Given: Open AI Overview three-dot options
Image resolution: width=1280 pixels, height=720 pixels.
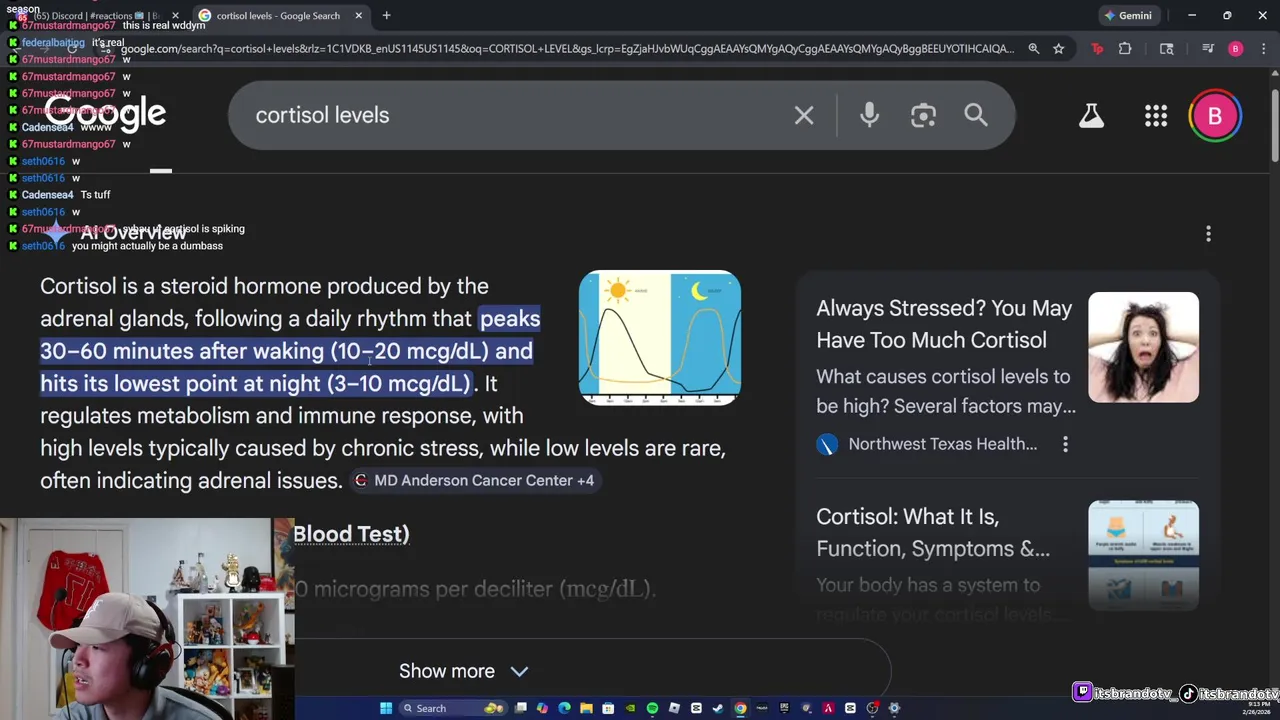Looking at the screenshot, I should click(x=1208, y=234).
